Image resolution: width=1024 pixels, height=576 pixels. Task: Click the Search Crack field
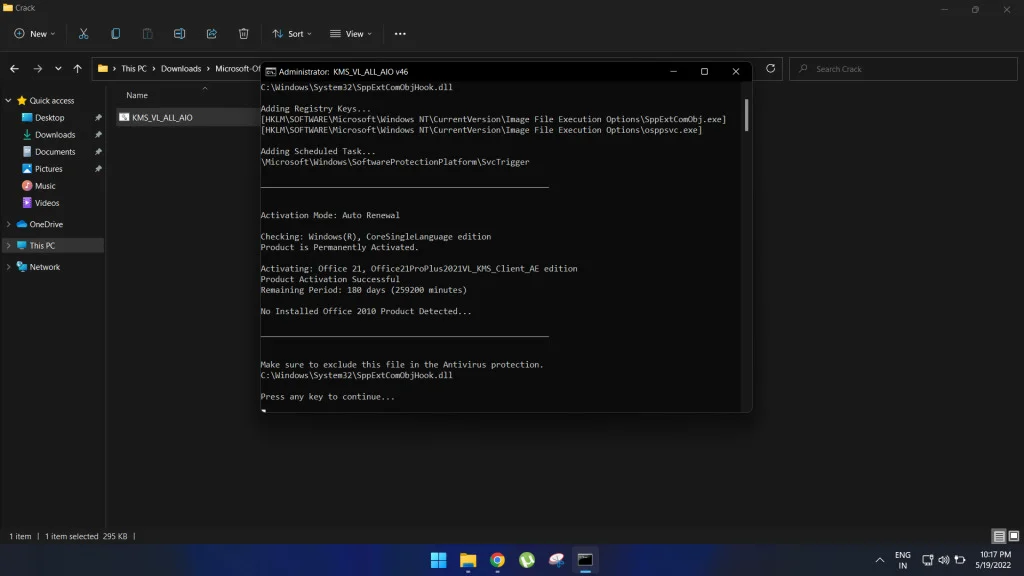[903, 69]
